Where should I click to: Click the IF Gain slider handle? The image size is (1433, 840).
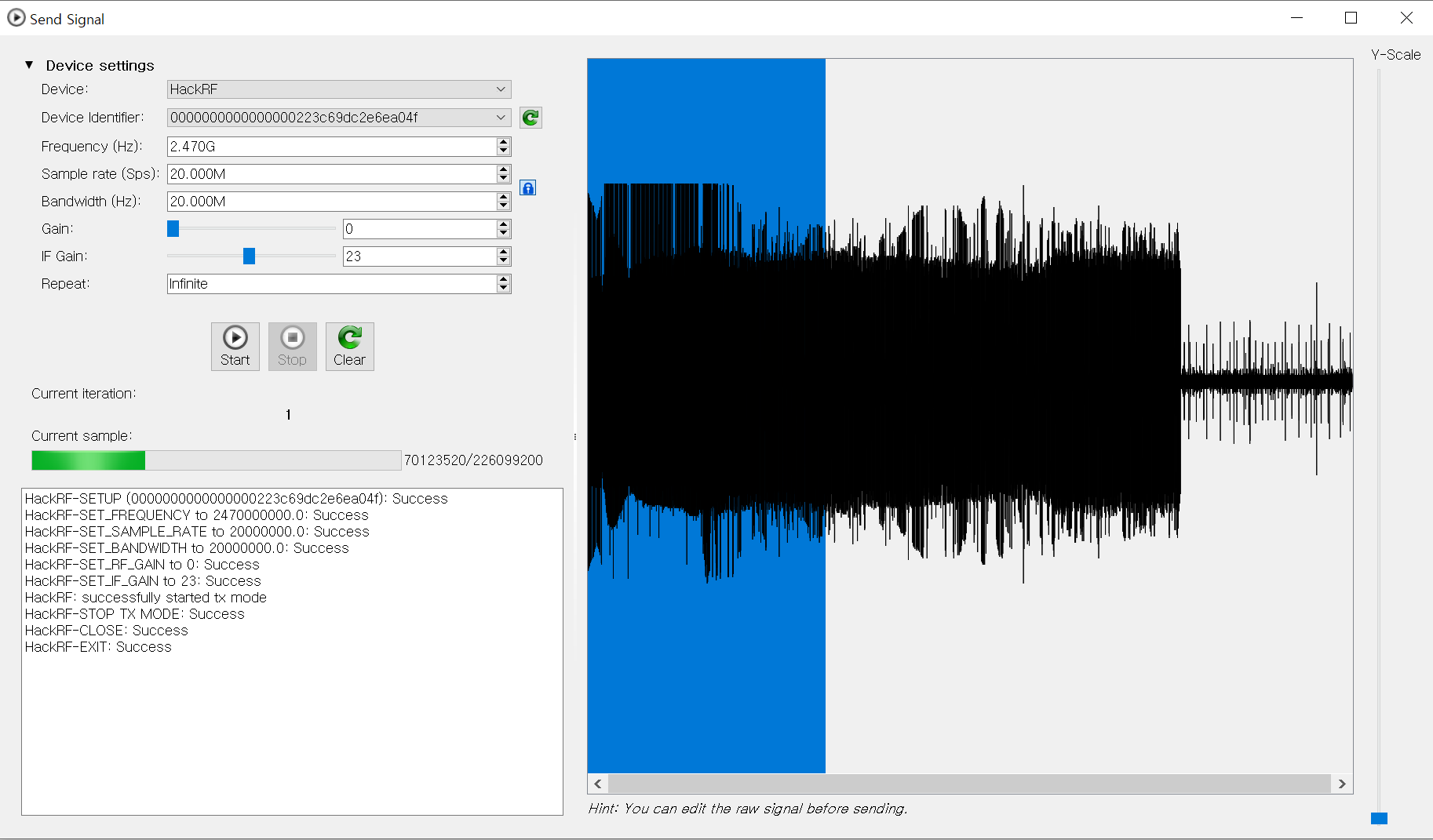pos(250,256)
